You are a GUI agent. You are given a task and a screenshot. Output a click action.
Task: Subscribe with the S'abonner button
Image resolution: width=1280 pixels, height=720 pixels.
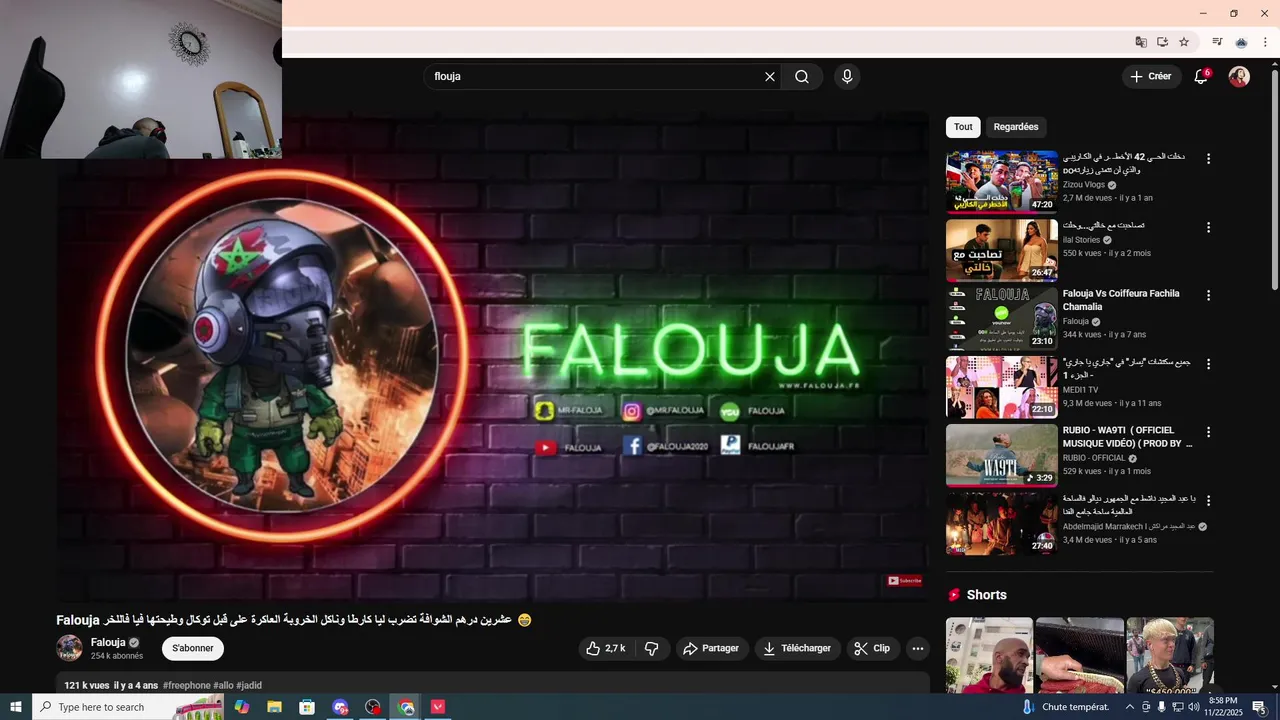click(193, 649)
